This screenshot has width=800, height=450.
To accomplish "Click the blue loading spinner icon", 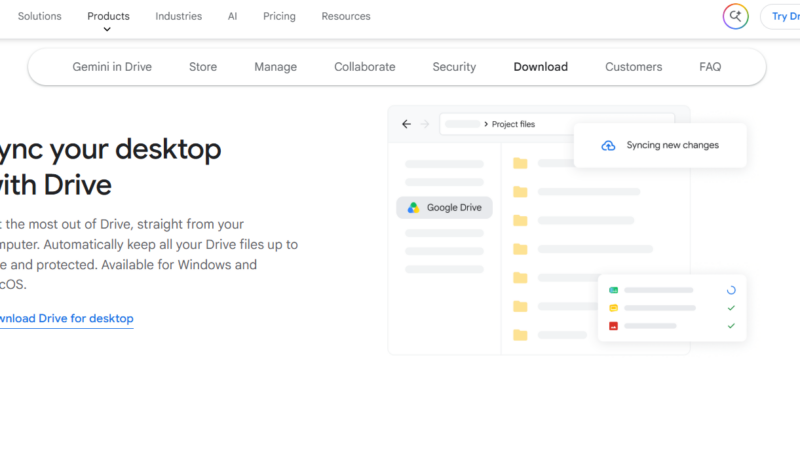I will pyautogui.click(x=731, y=290).
